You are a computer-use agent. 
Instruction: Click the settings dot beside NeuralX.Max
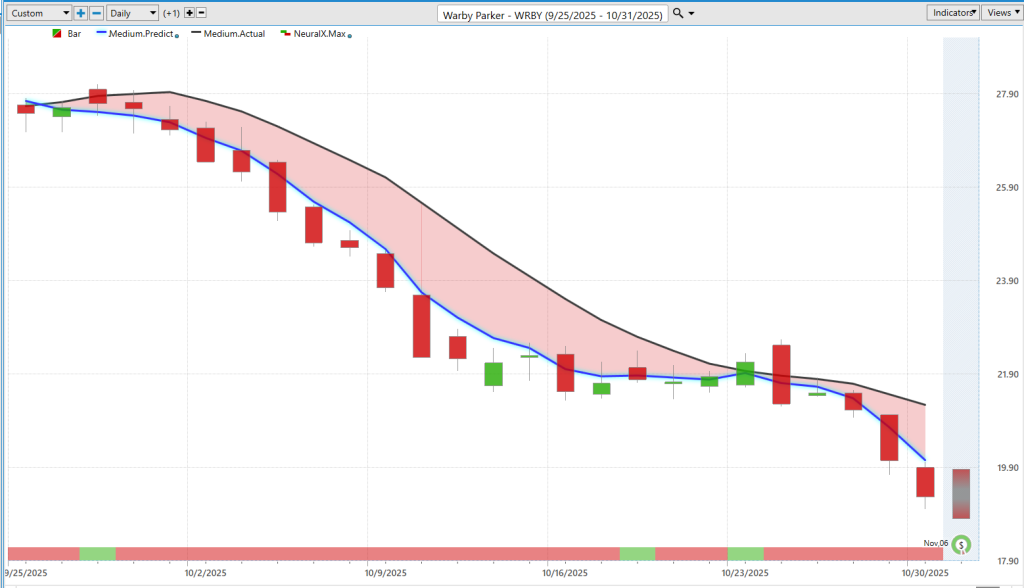click(x=350, y=36)
